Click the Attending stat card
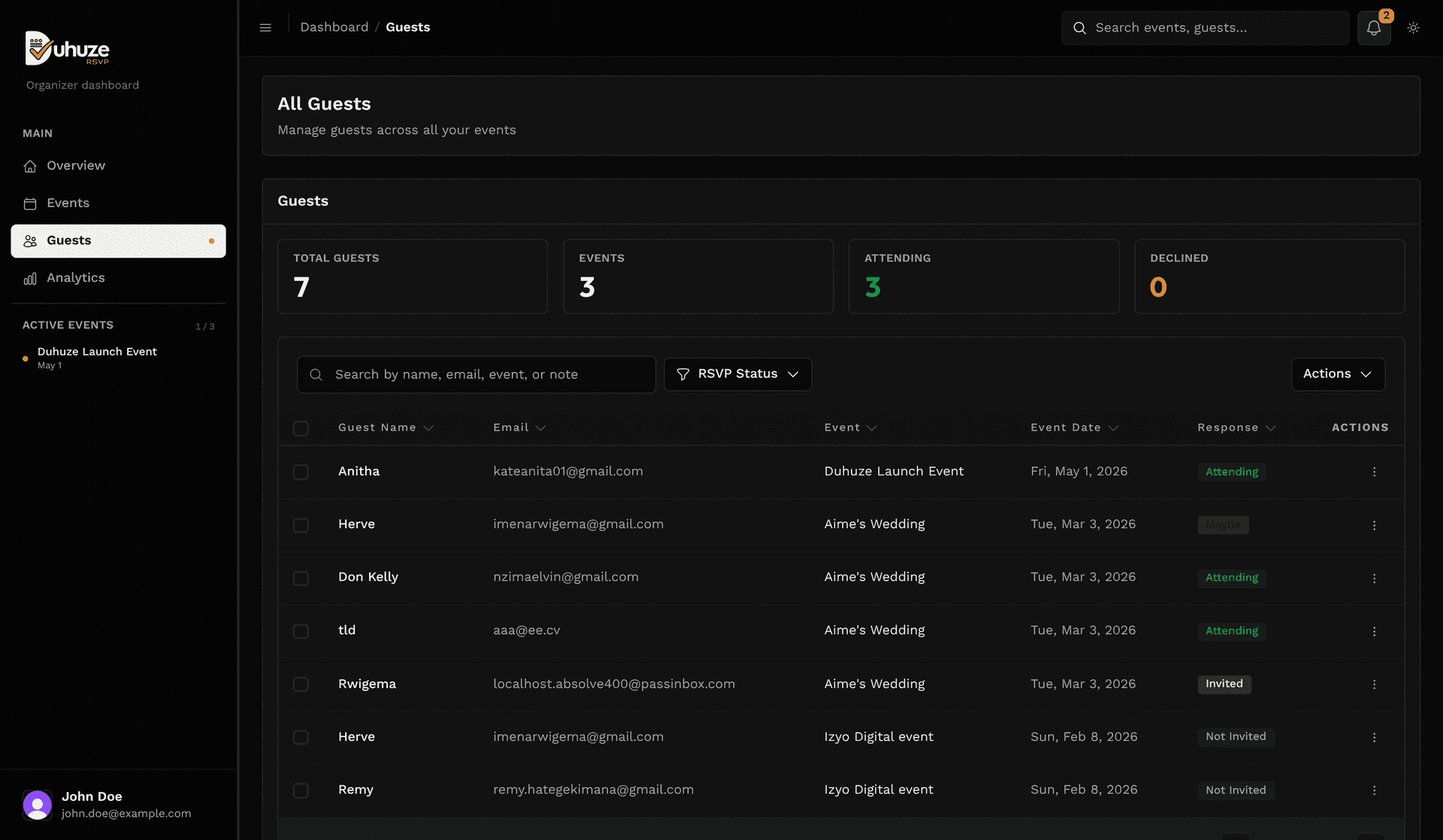The height and width of the screenshot is (840, 1443). pyautogui.click(x=984, y=276)
